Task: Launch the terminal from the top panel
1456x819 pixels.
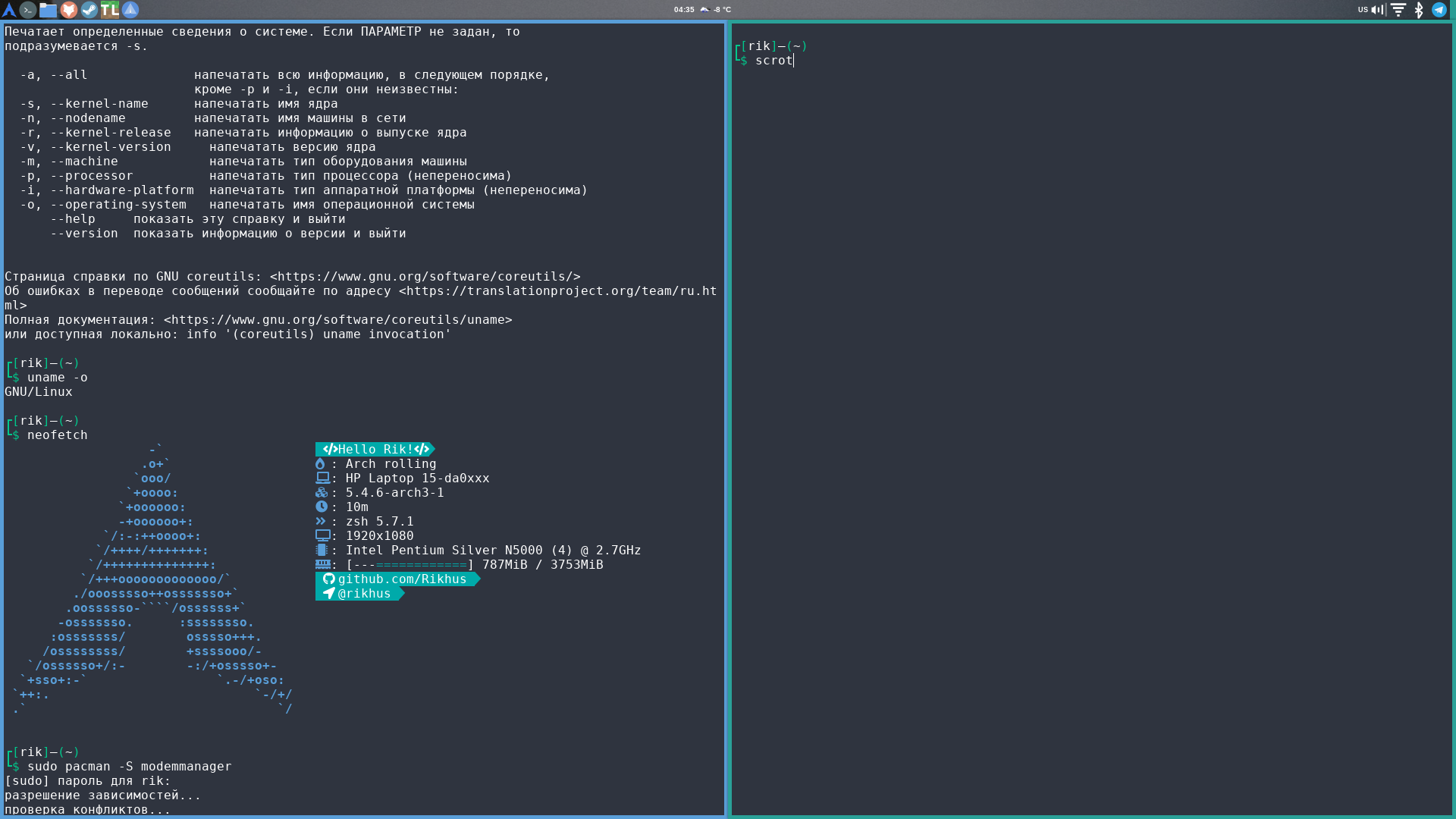Action: (28, 10)
